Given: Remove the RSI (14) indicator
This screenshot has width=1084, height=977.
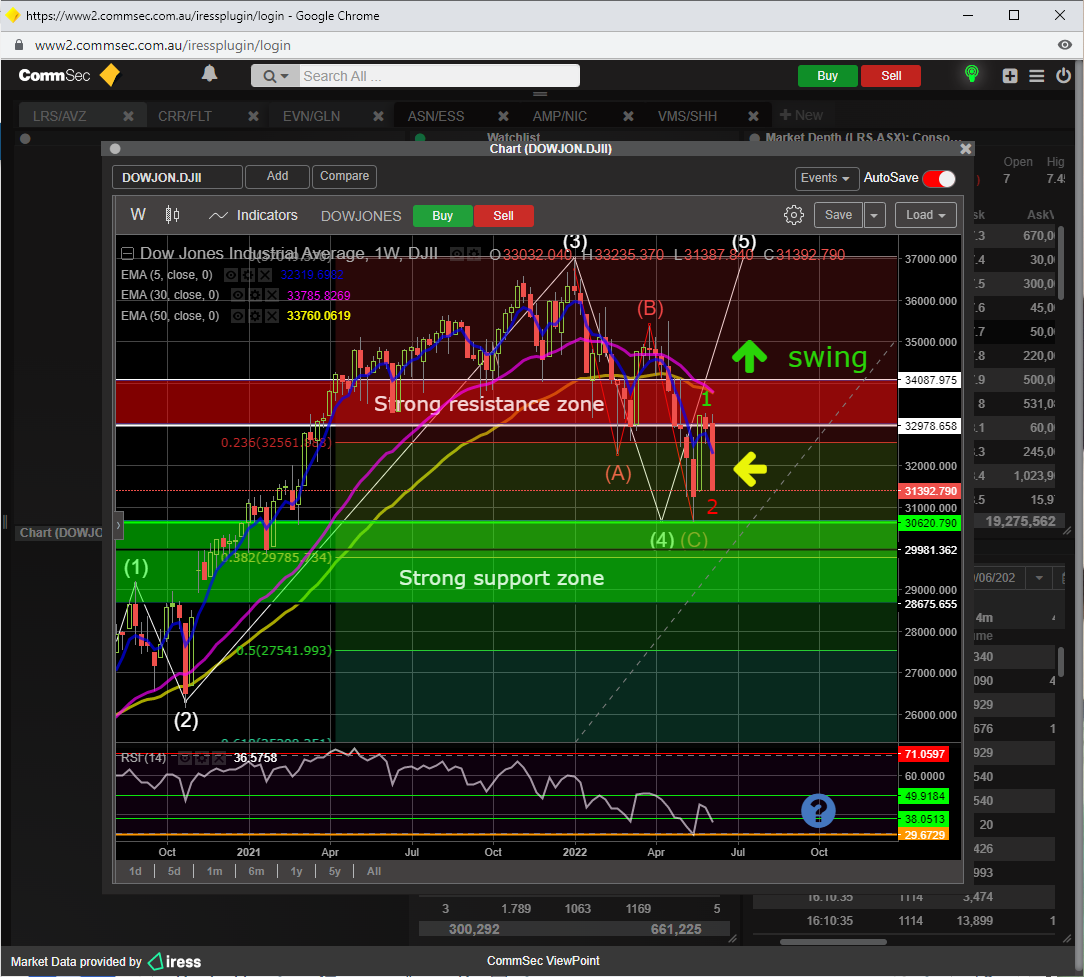Looking at the screenshot, I should [x=218, y=759].
